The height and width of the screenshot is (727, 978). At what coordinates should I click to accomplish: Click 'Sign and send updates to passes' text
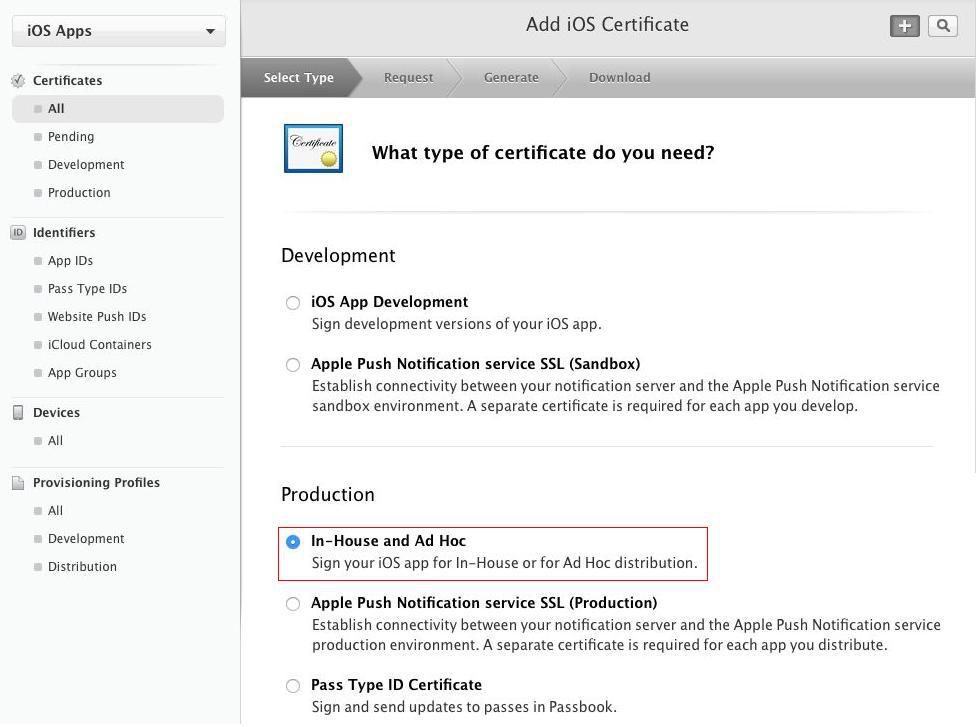[x=464, y=707]
